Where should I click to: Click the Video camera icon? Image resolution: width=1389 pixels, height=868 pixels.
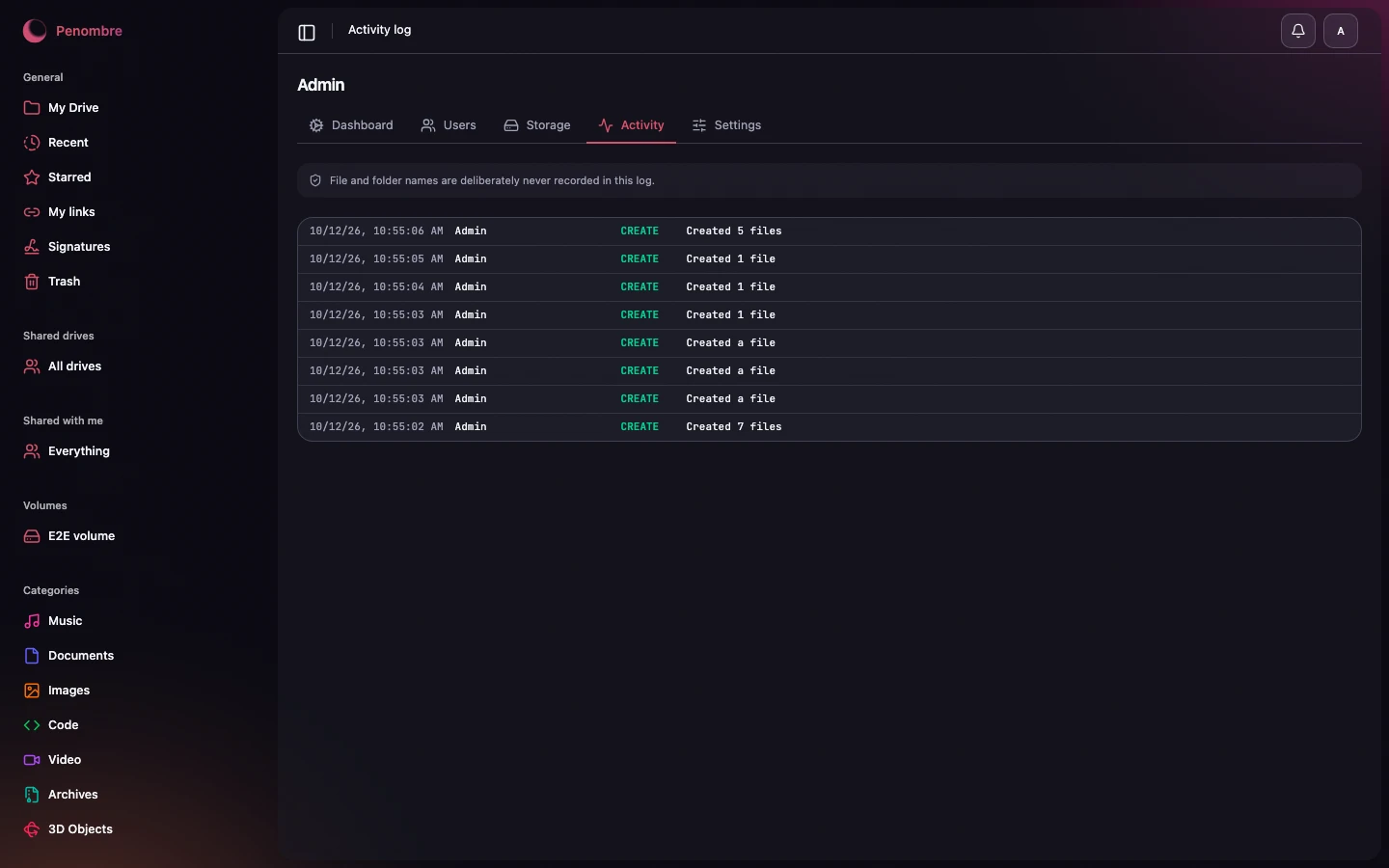[x=32, y=760]
